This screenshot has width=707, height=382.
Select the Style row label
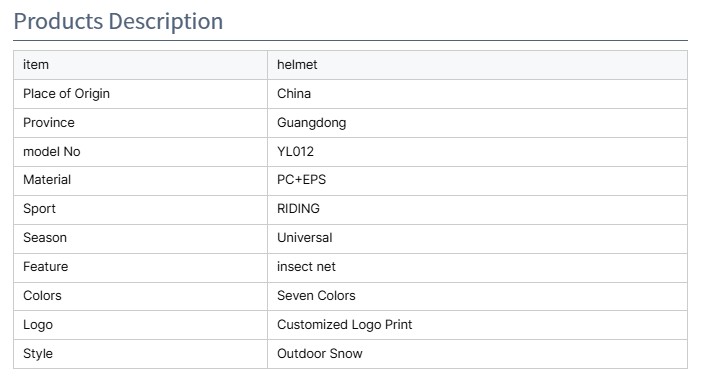click(38, 354)
